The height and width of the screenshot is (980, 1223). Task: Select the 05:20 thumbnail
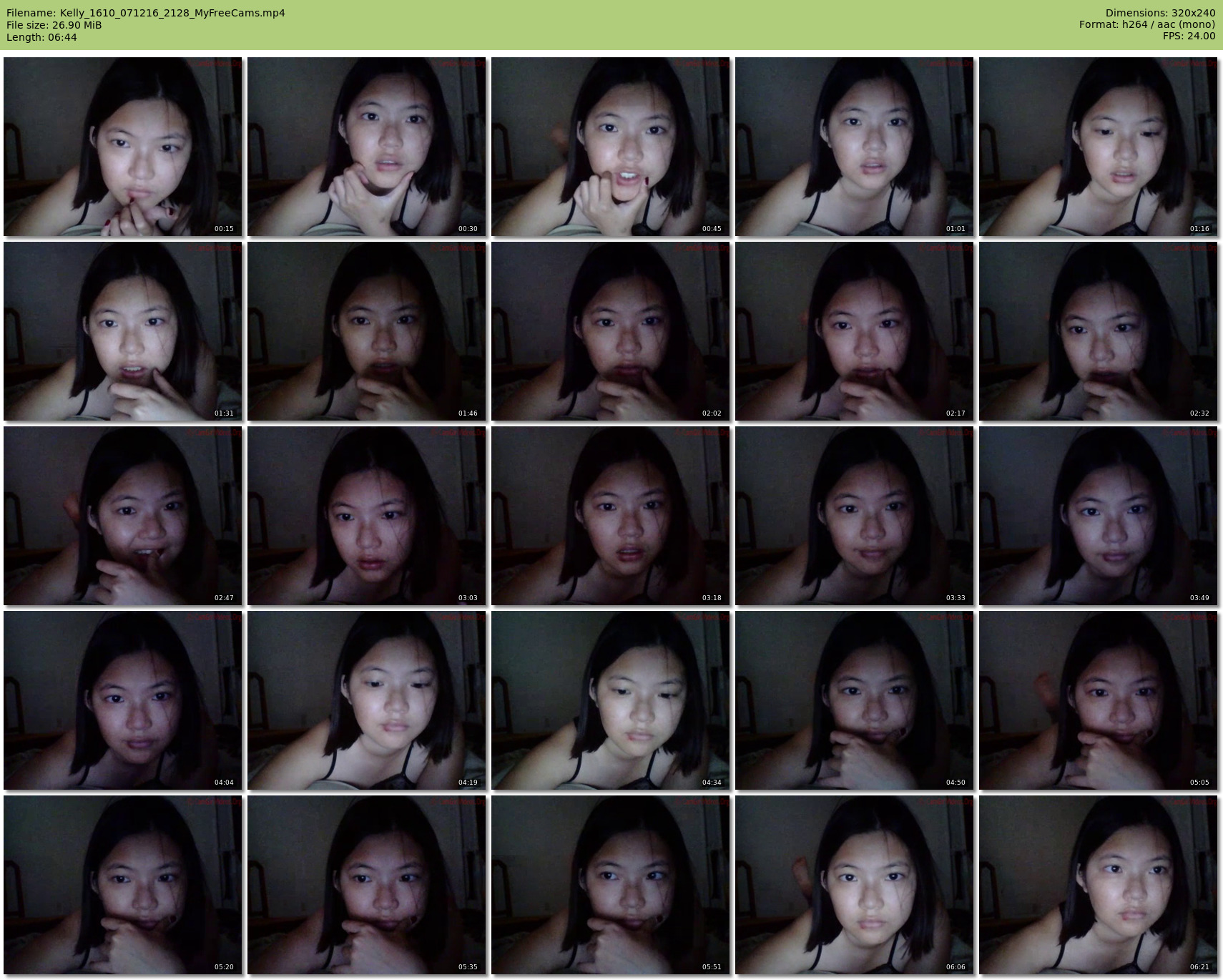click(x=122, y=885)
